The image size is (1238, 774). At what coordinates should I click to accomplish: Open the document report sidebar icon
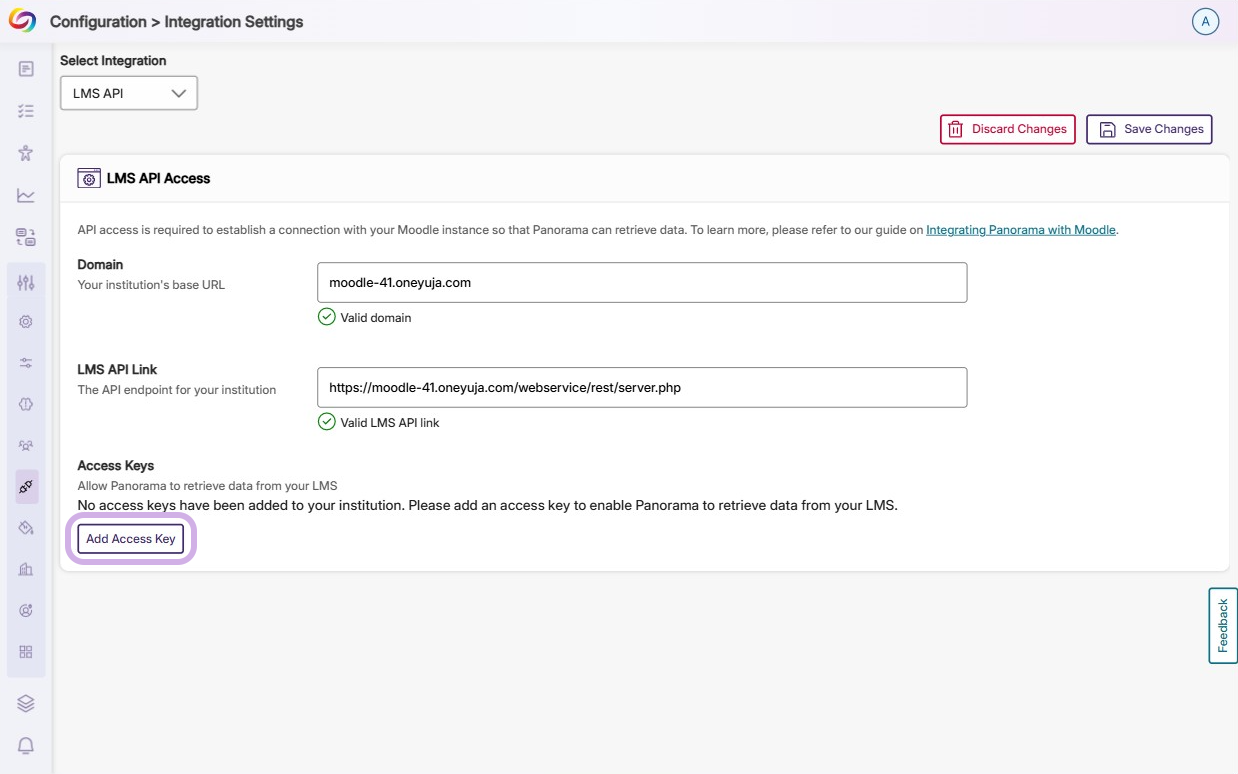tap(26, 69)
